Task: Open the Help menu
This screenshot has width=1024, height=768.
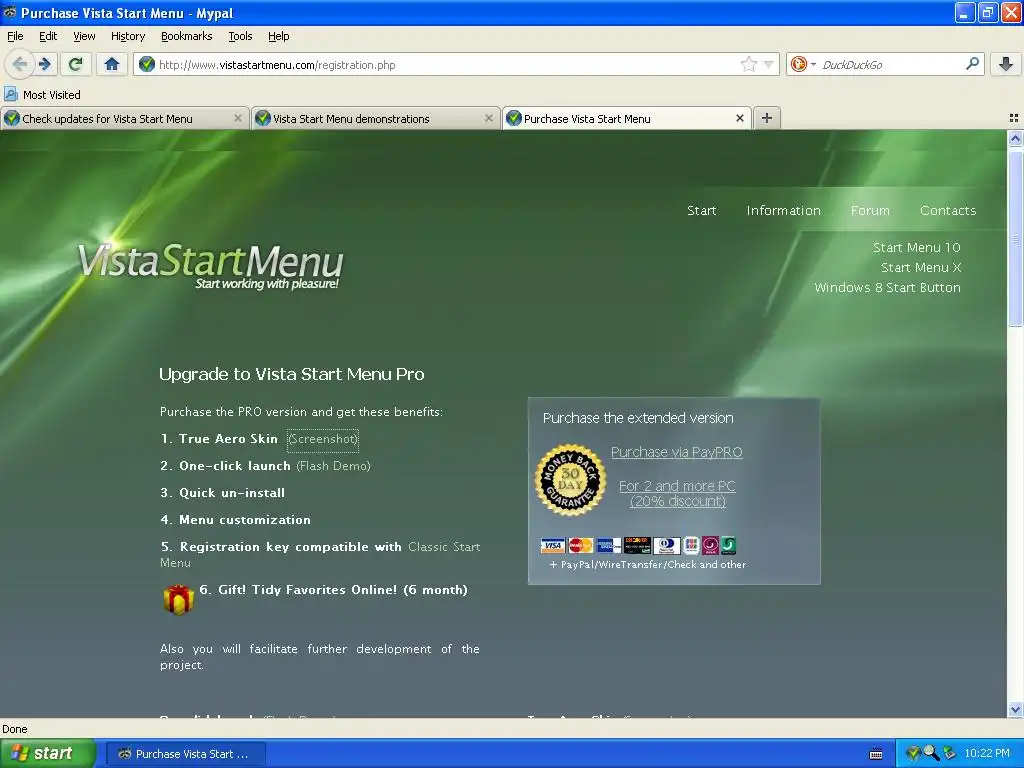Action: coord(278,36)
